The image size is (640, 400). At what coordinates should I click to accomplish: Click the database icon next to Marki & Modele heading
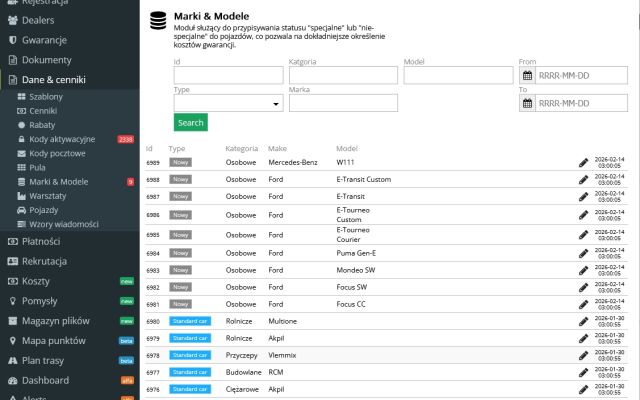pyautogui.click(x=157, y=22)
